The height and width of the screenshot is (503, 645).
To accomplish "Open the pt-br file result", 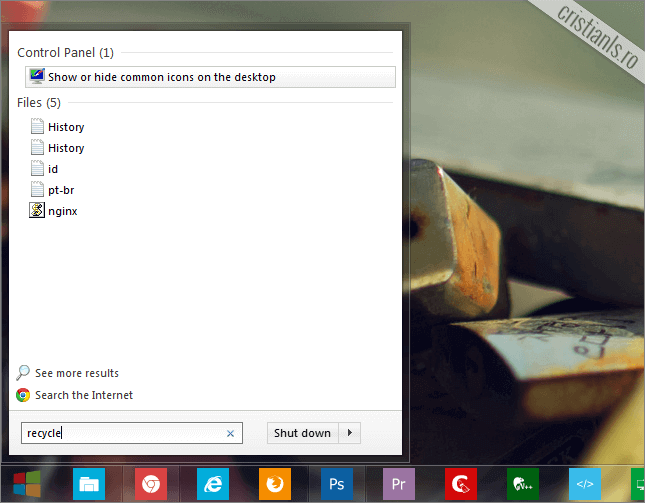I will [x=62, y=190].
